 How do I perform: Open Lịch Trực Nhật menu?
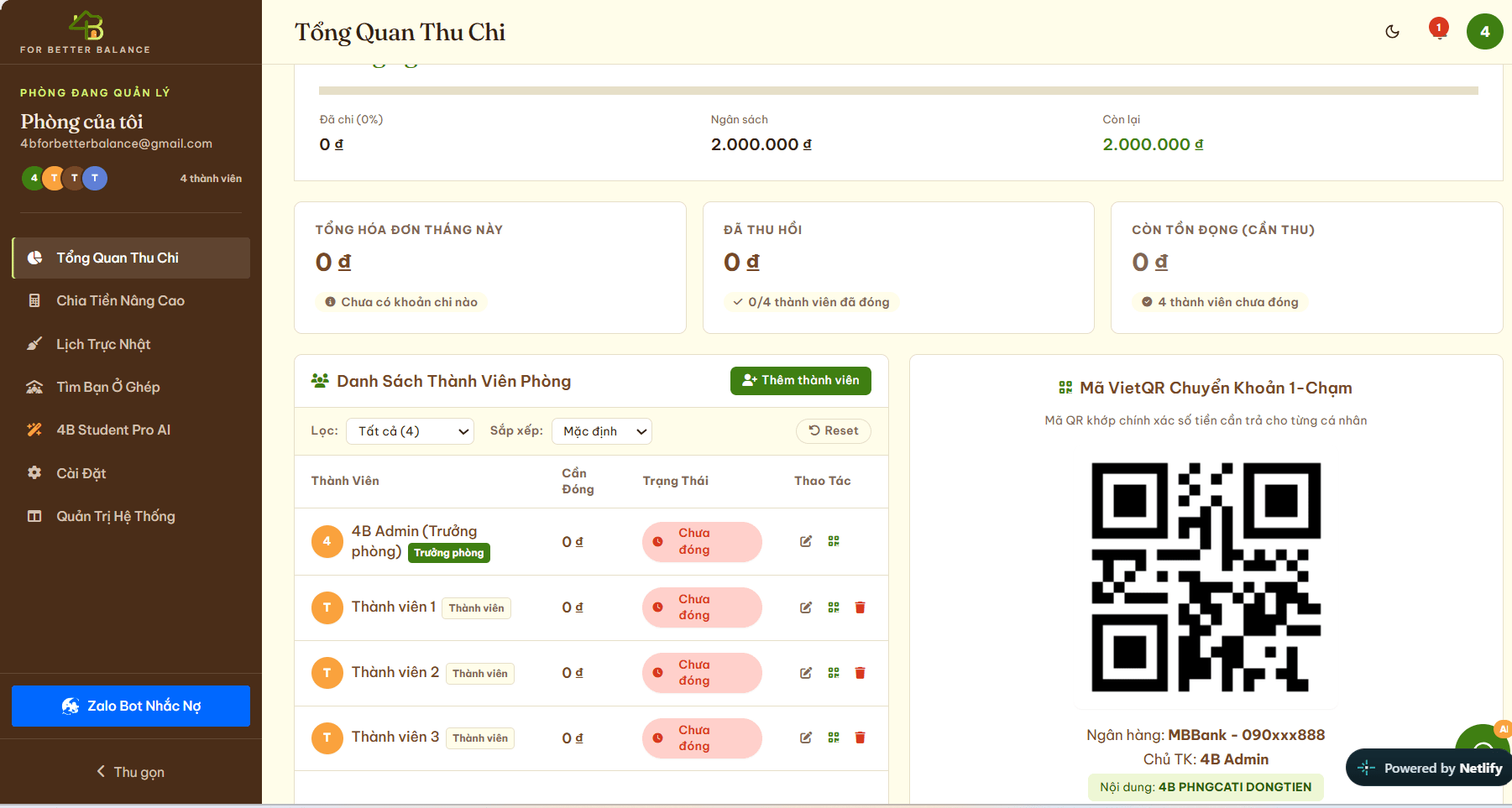(x=131, y=344)
